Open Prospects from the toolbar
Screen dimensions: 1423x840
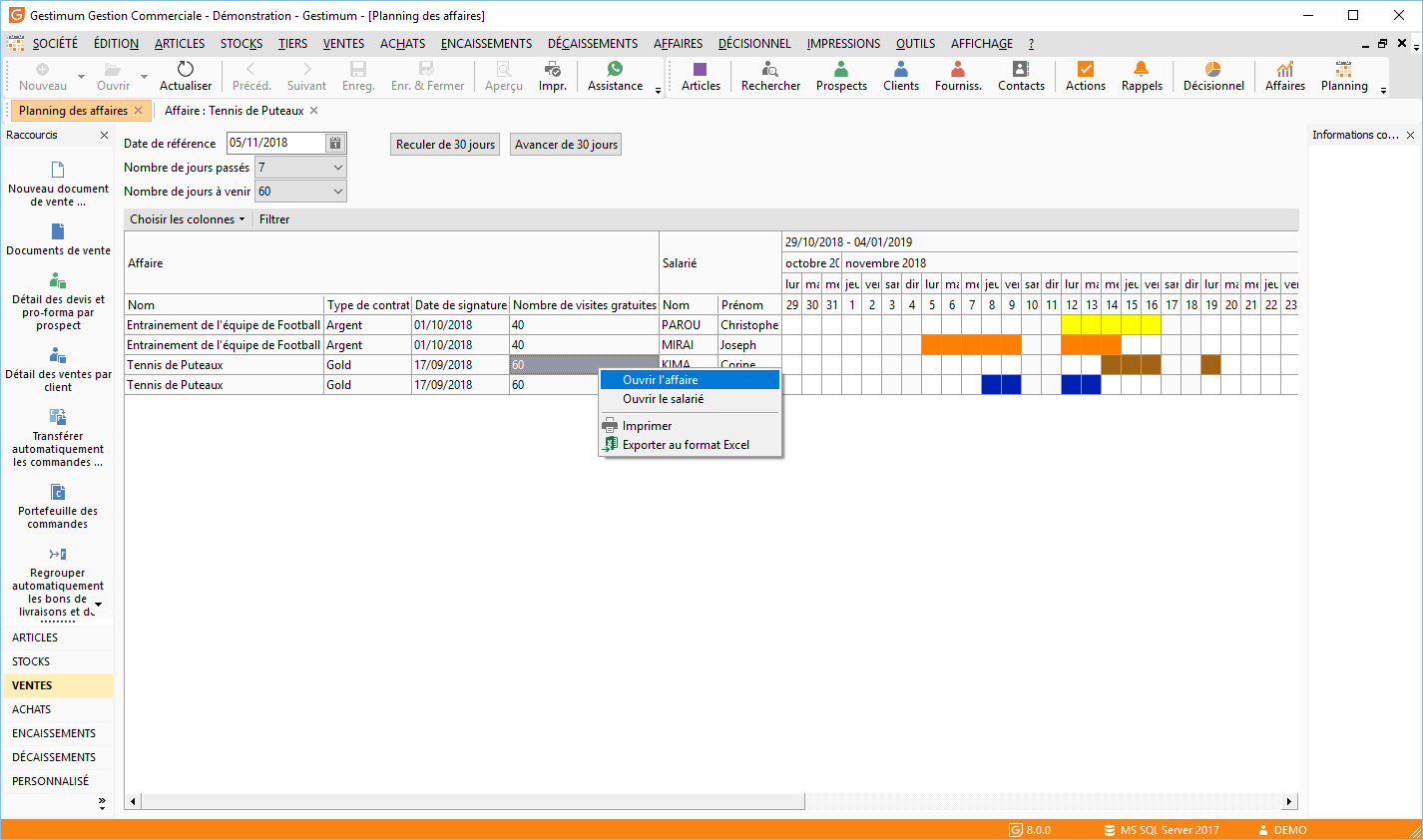[841, 76]
